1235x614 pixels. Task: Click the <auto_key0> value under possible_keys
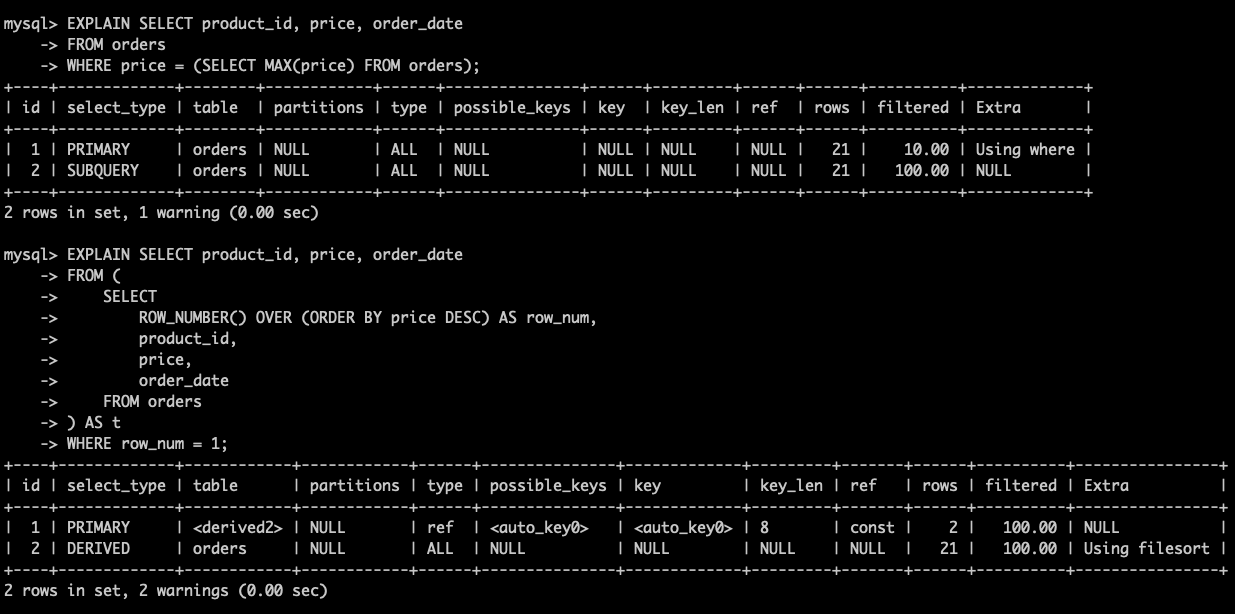[540, 527]
